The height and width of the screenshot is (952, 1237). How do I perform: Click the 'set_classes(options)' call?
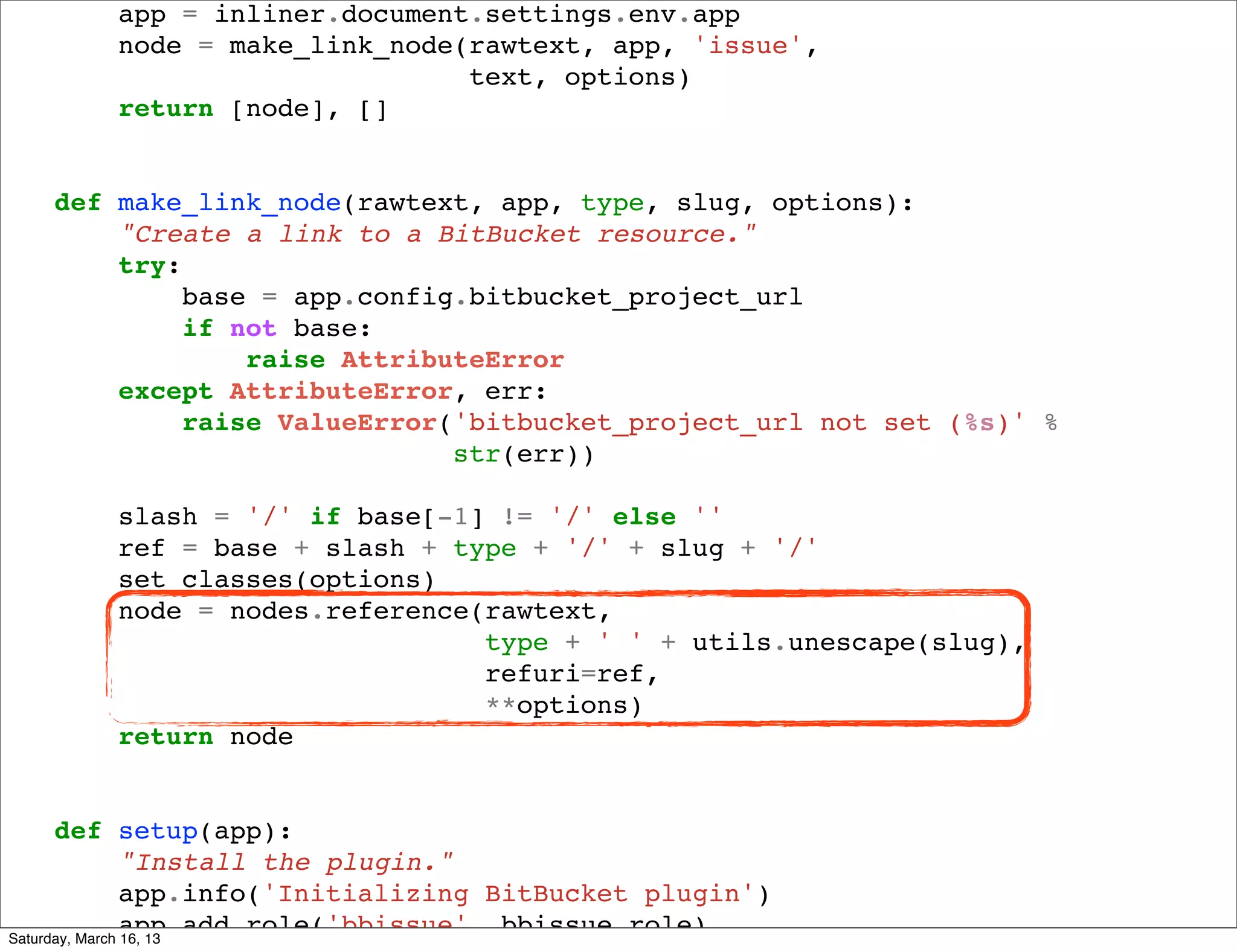pyautogui.click(x=277, y=580)
